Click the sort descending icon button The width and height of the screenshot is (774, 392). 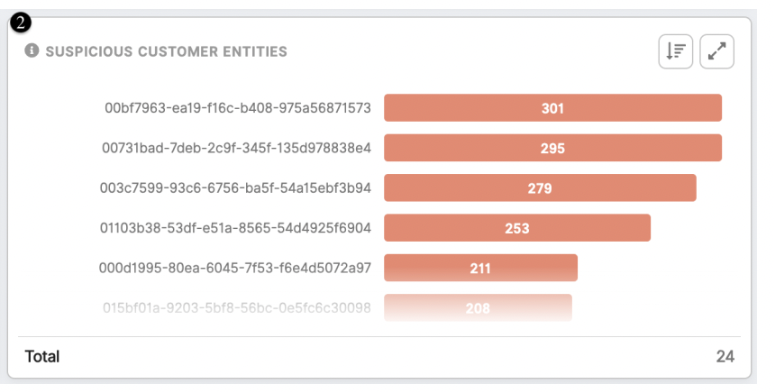675,51
